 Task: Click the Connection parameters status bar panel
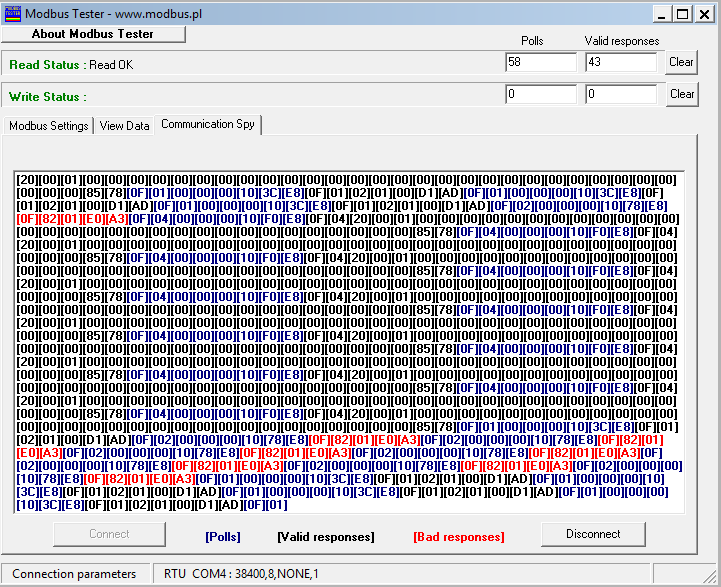point(75,574)
